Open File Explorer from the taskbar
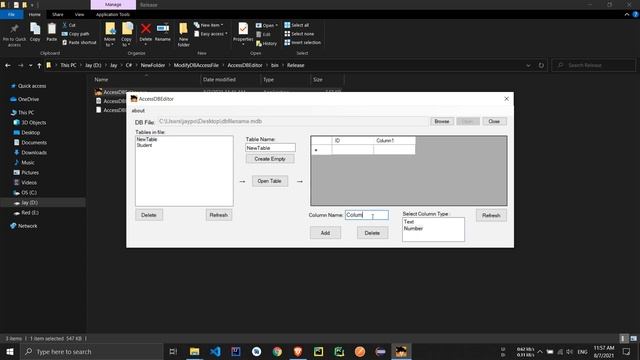This screenshot has height=360, width=640. [x=194, y=351]
